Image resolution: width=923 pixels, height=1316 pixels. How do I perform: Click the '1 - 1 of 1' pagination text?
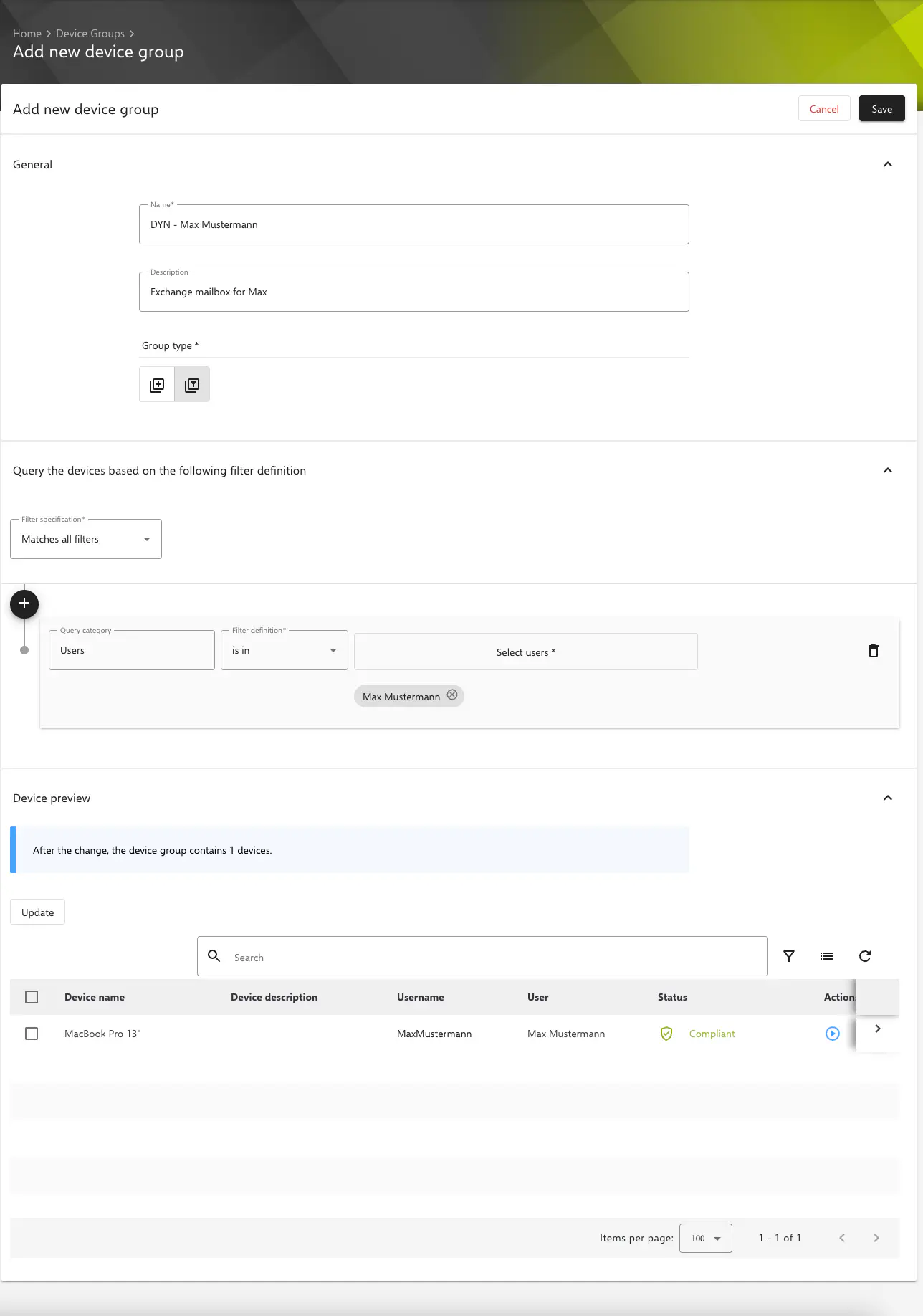(x=780, y=1238)
